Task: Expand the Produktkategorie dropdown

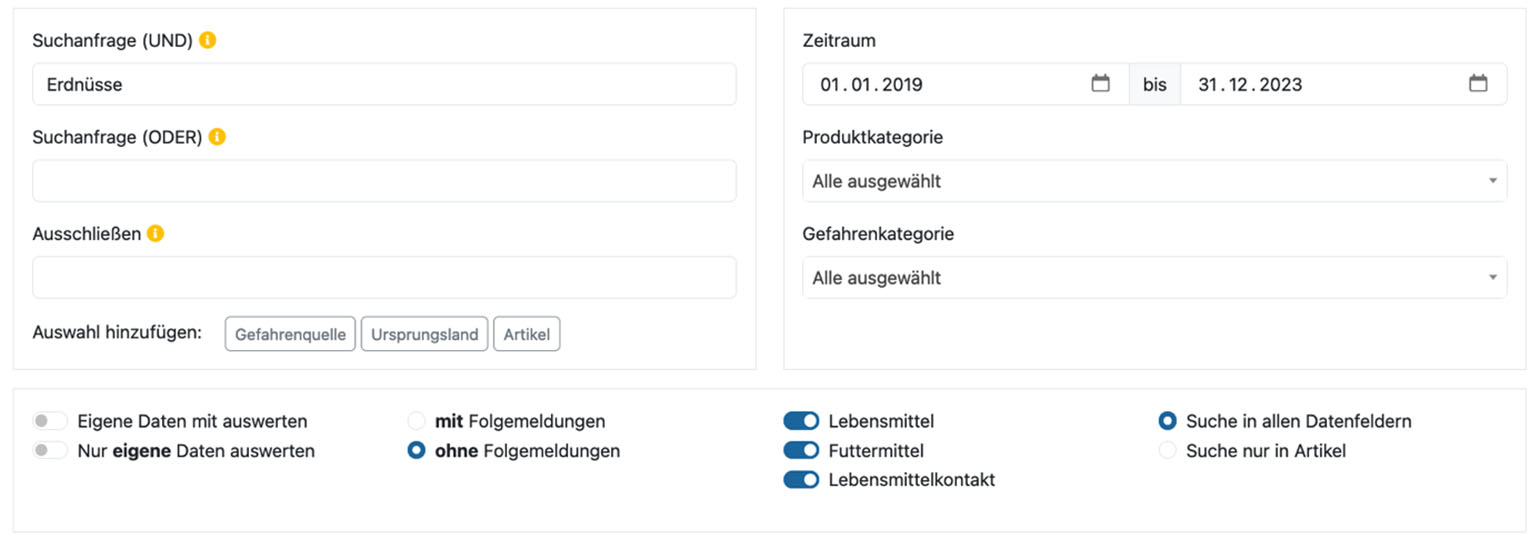Action: [1154, 181]
